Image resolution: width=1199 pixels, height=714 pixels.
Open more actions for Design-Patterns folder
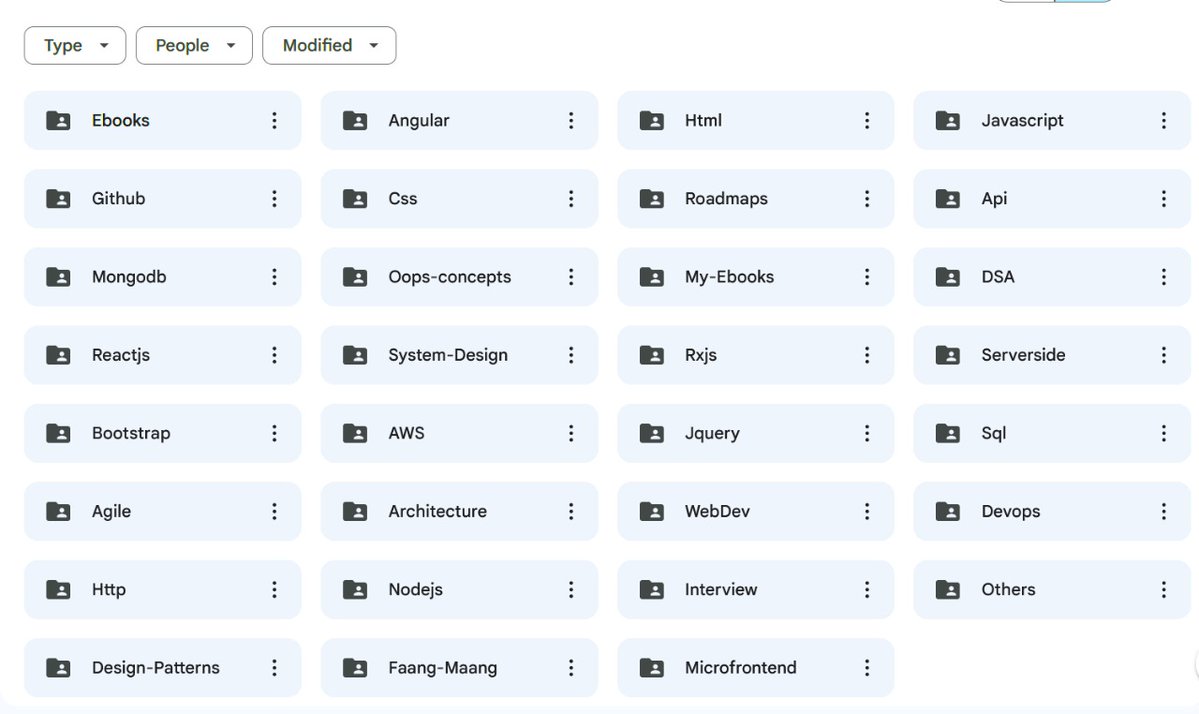point(275,668)
